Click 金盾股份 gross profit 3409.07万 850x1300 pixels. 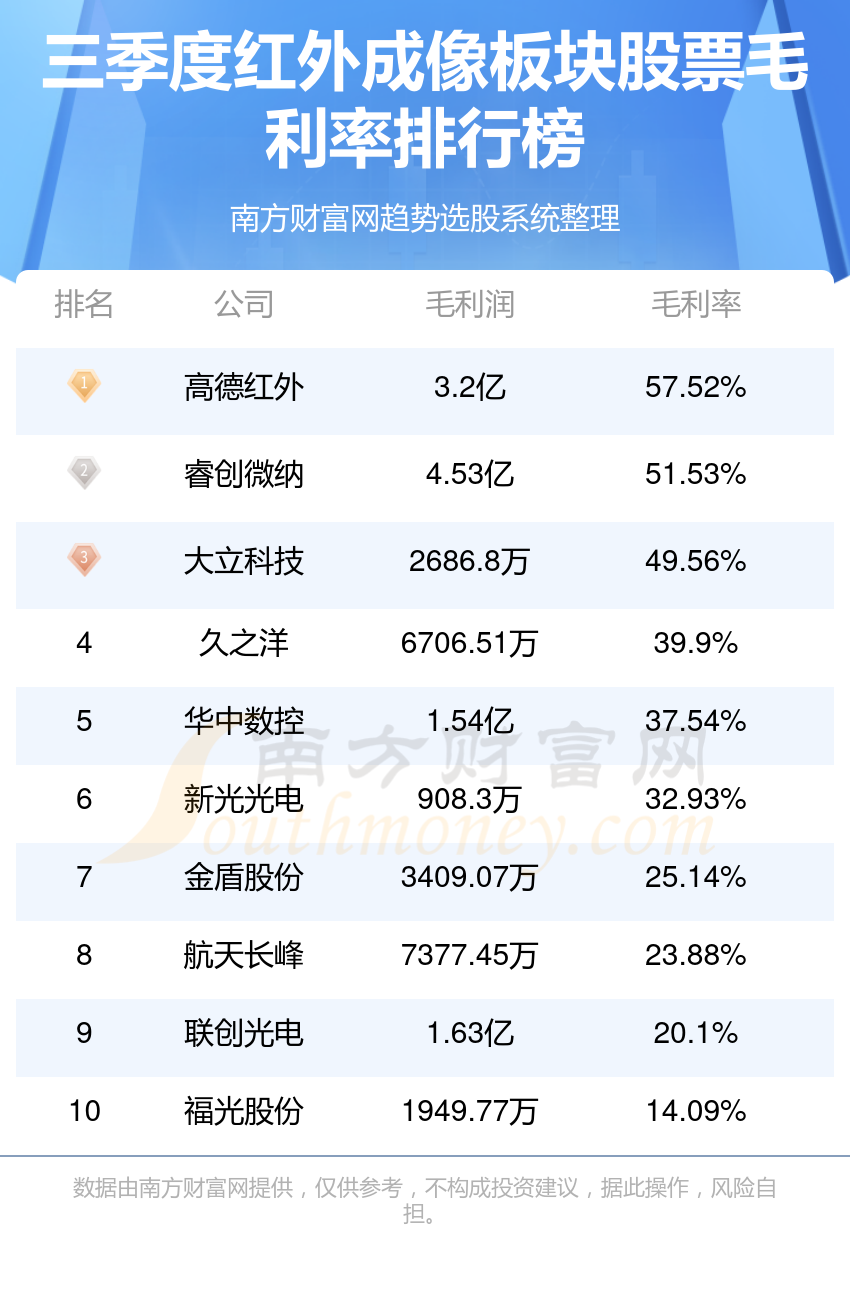click(x=470, y=877)
